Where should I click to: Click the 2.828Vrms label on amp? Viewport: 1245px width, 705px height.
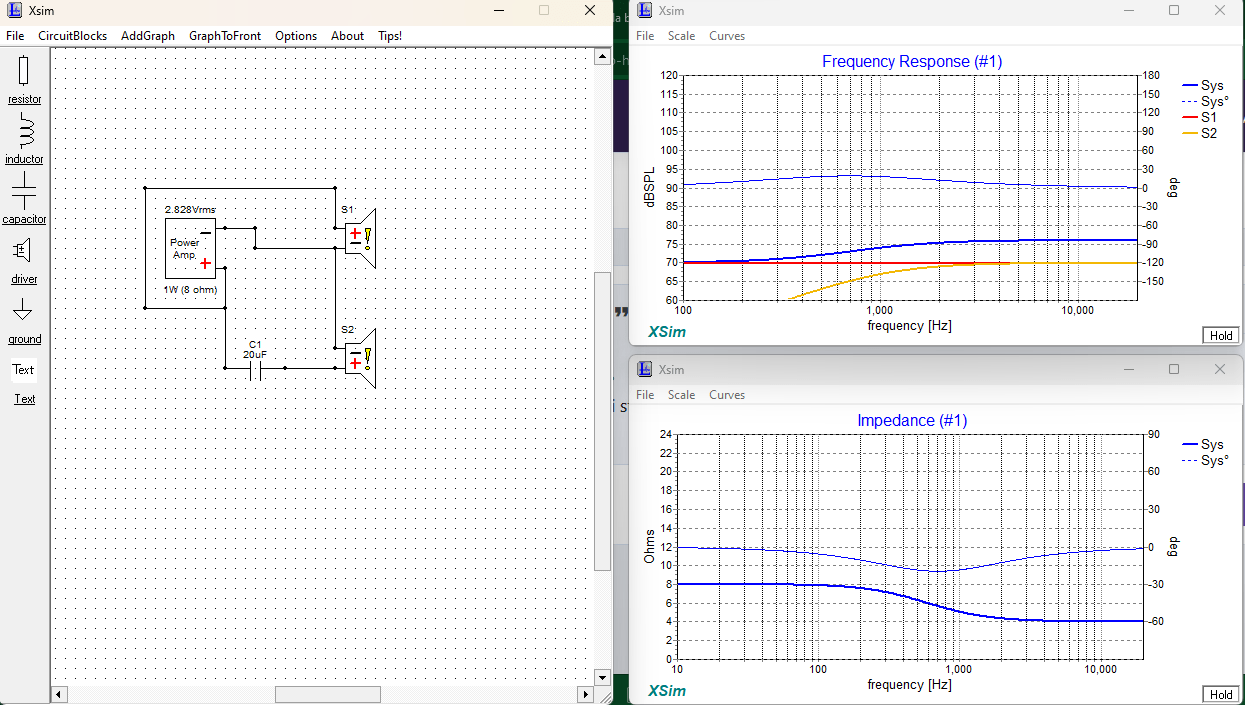(x=190, y=210)
